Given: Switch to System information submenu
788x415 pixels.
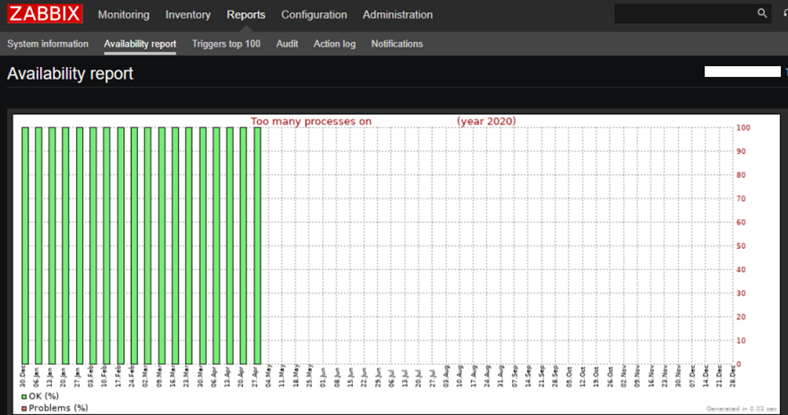Looking at the screenshot, I should [48, 44].
